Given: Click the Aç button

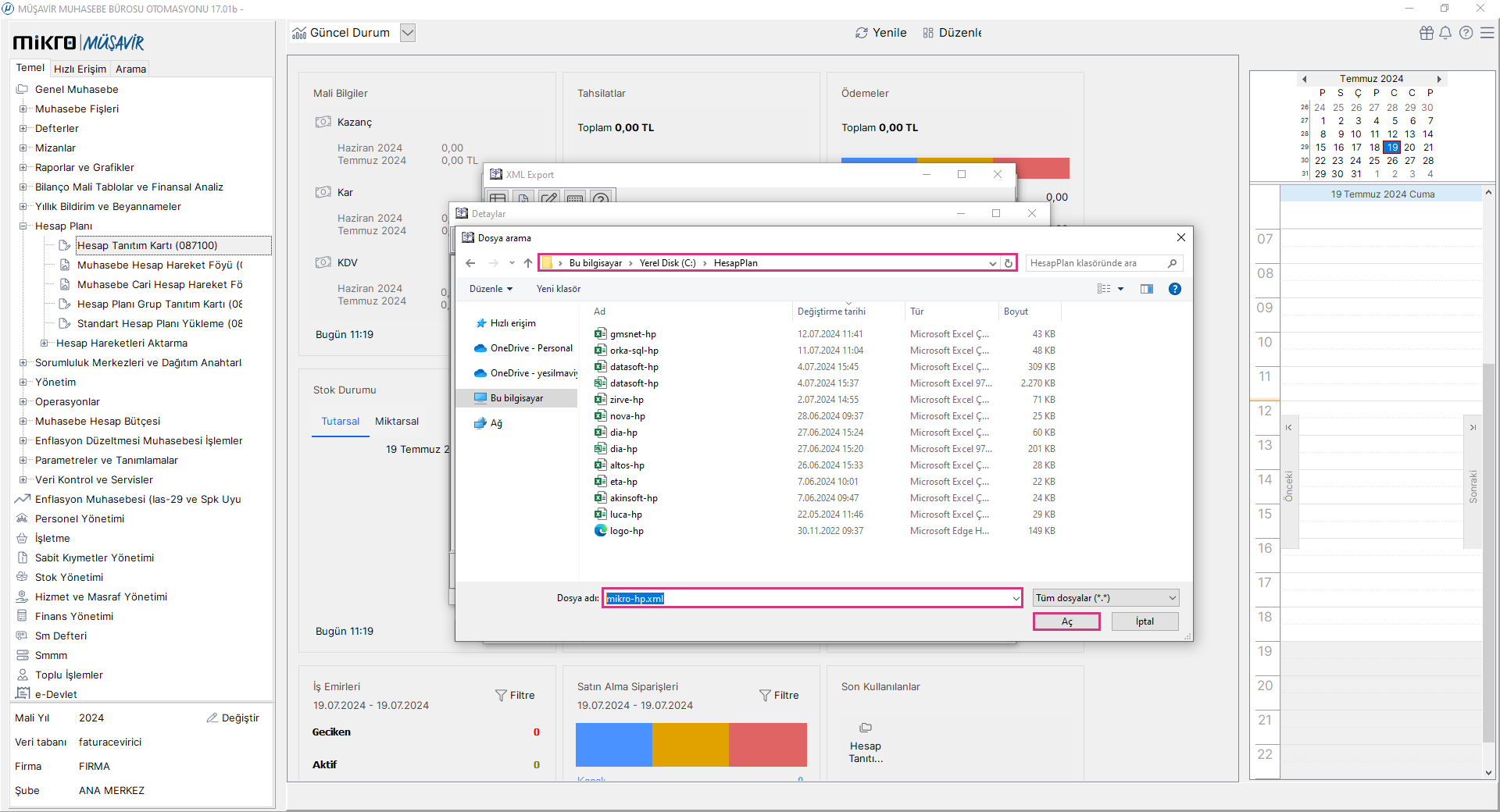Looking at the screenshot, I should pyautogui.click(x=1066, y=621).
